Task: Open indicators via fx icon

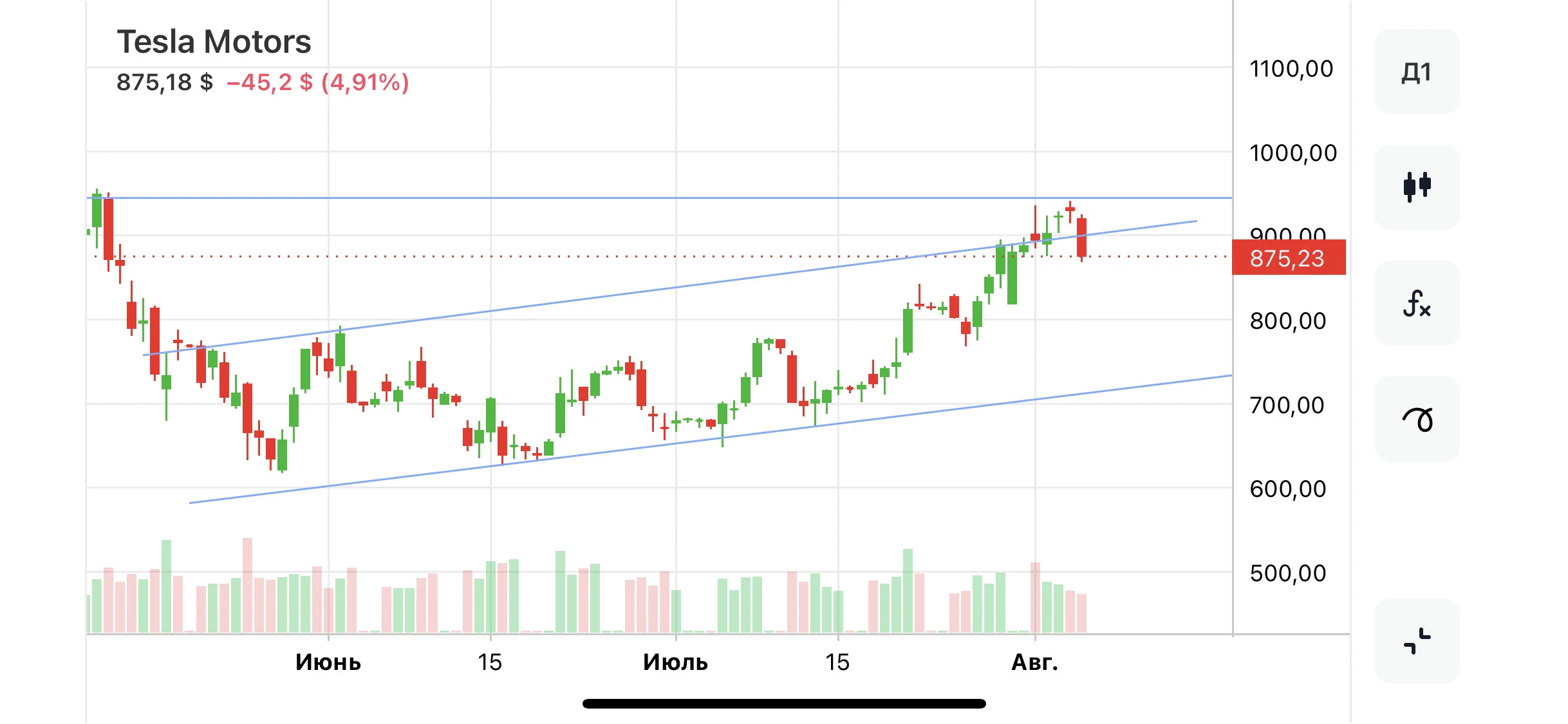Action: point(1417,303)
